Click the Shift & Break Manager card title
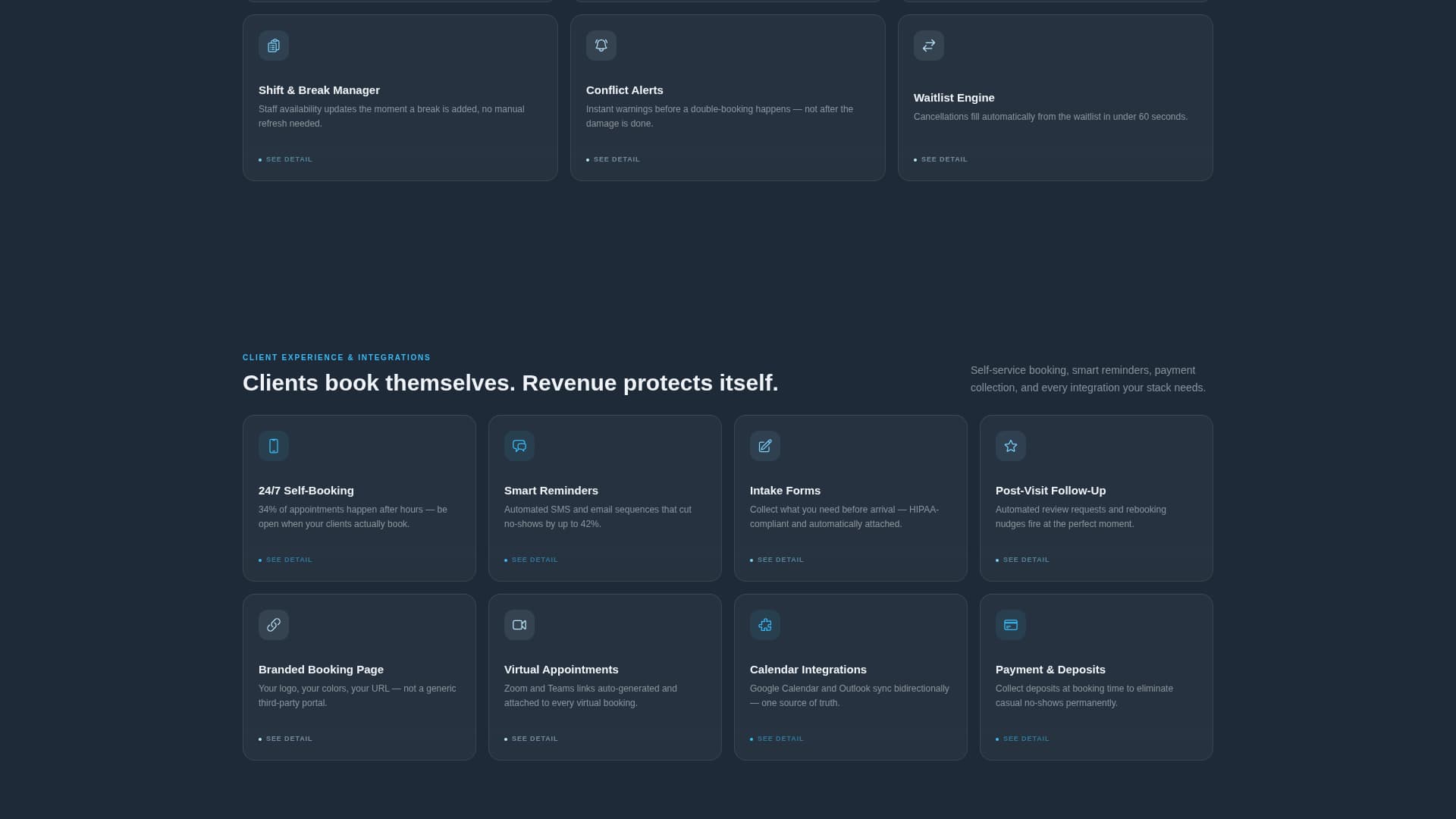Image resolution: width=1456 pixels, height=819 pixels. [319, 90]
